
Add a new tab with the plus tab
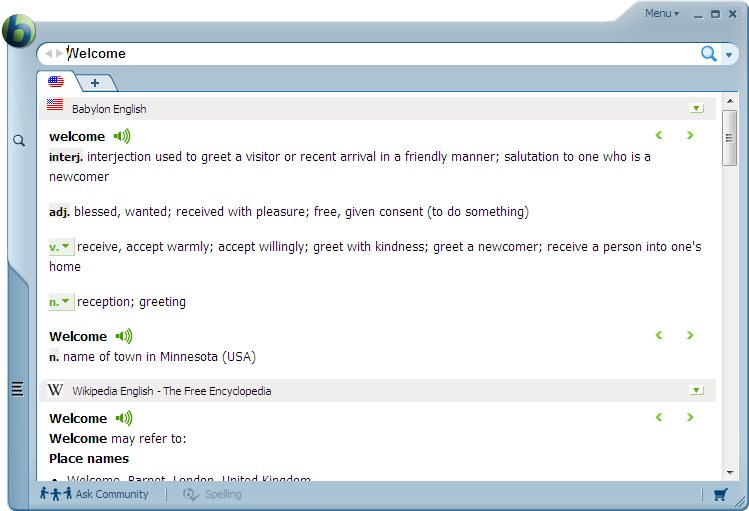tap(95, 83)
